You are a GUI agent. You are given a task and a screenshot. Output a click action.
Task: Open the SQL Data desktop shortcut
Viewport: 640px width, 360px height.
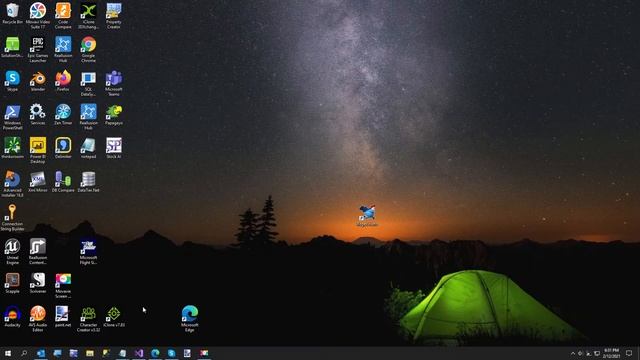pyautogui.click(x=88, y=83)
